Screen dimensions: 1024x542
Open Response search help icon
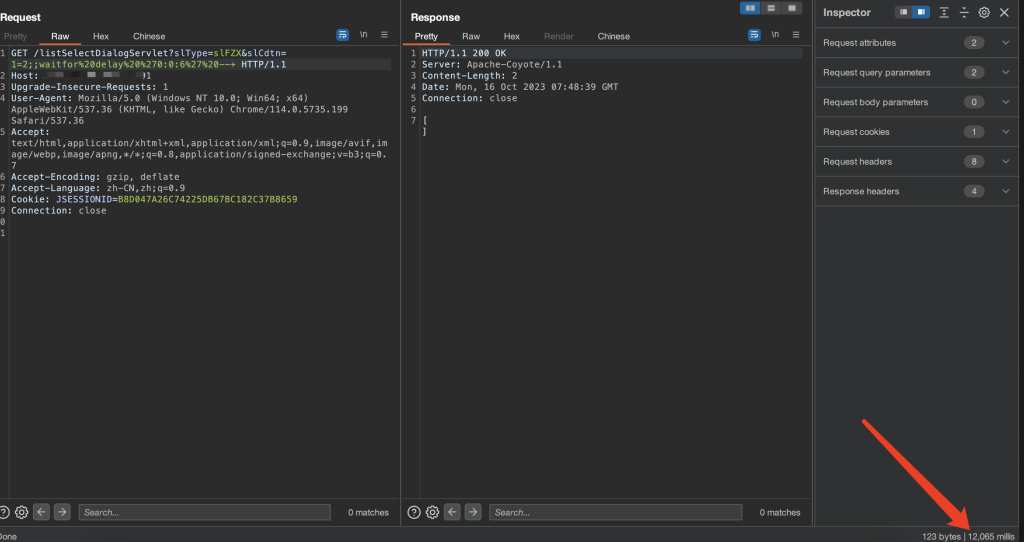(414, 513)
